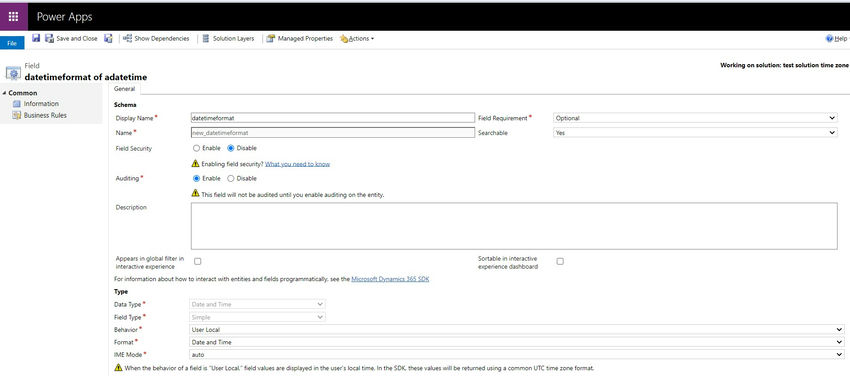Open the File menu

12,43
